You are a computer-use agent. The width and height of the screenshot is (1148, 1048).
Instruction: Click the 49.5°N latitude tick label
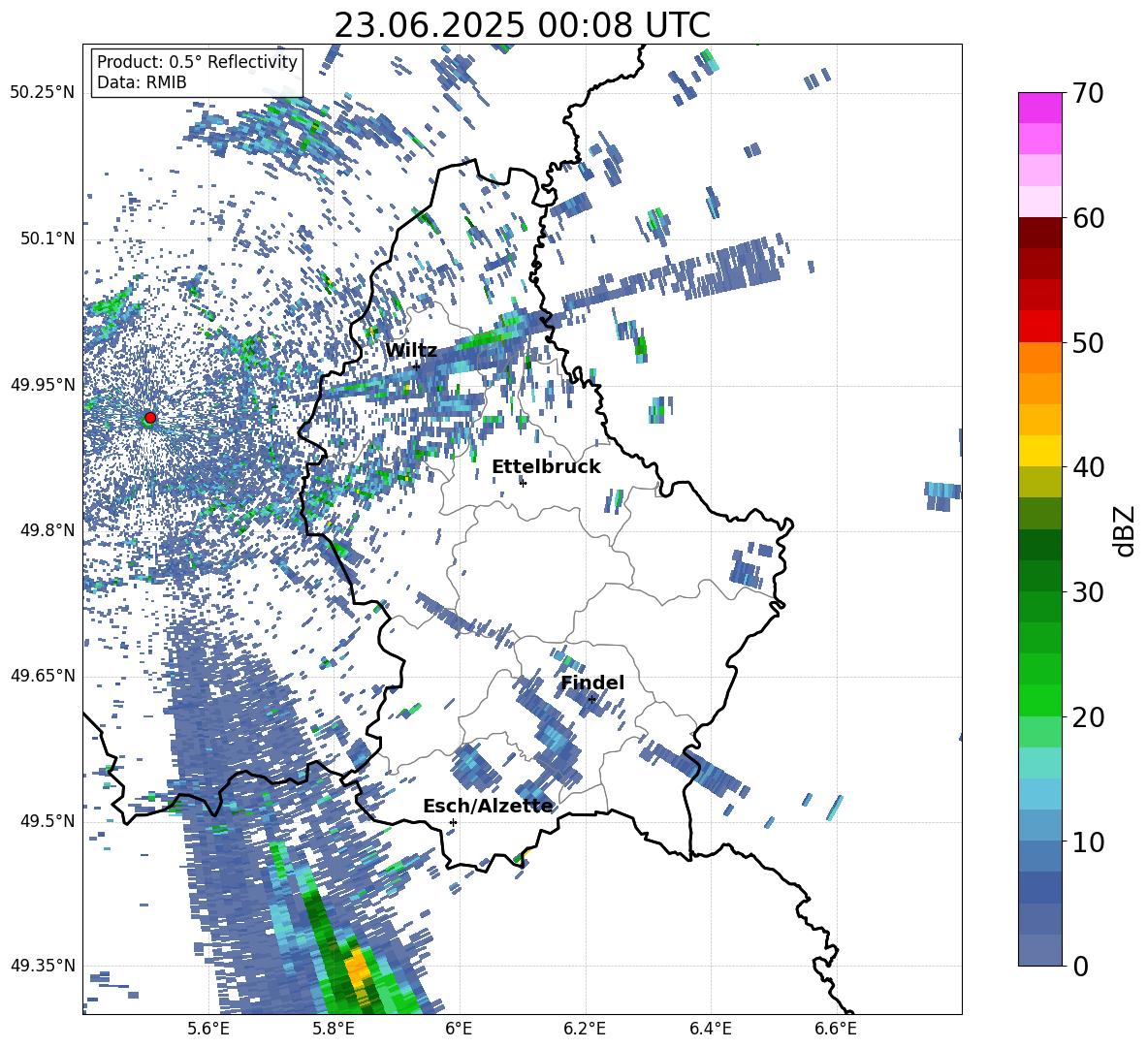point(47,821)
